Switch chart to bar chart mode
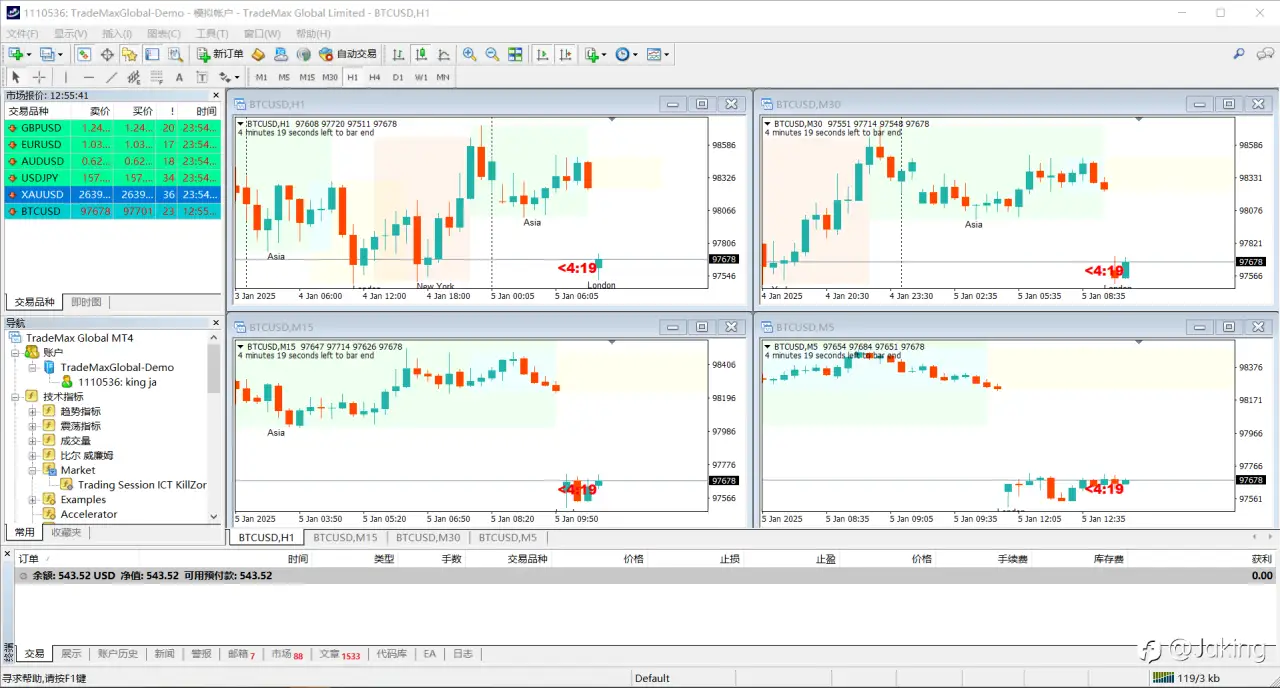The height and width of the screenshot is (688, 1280). (x=398, y=54)
